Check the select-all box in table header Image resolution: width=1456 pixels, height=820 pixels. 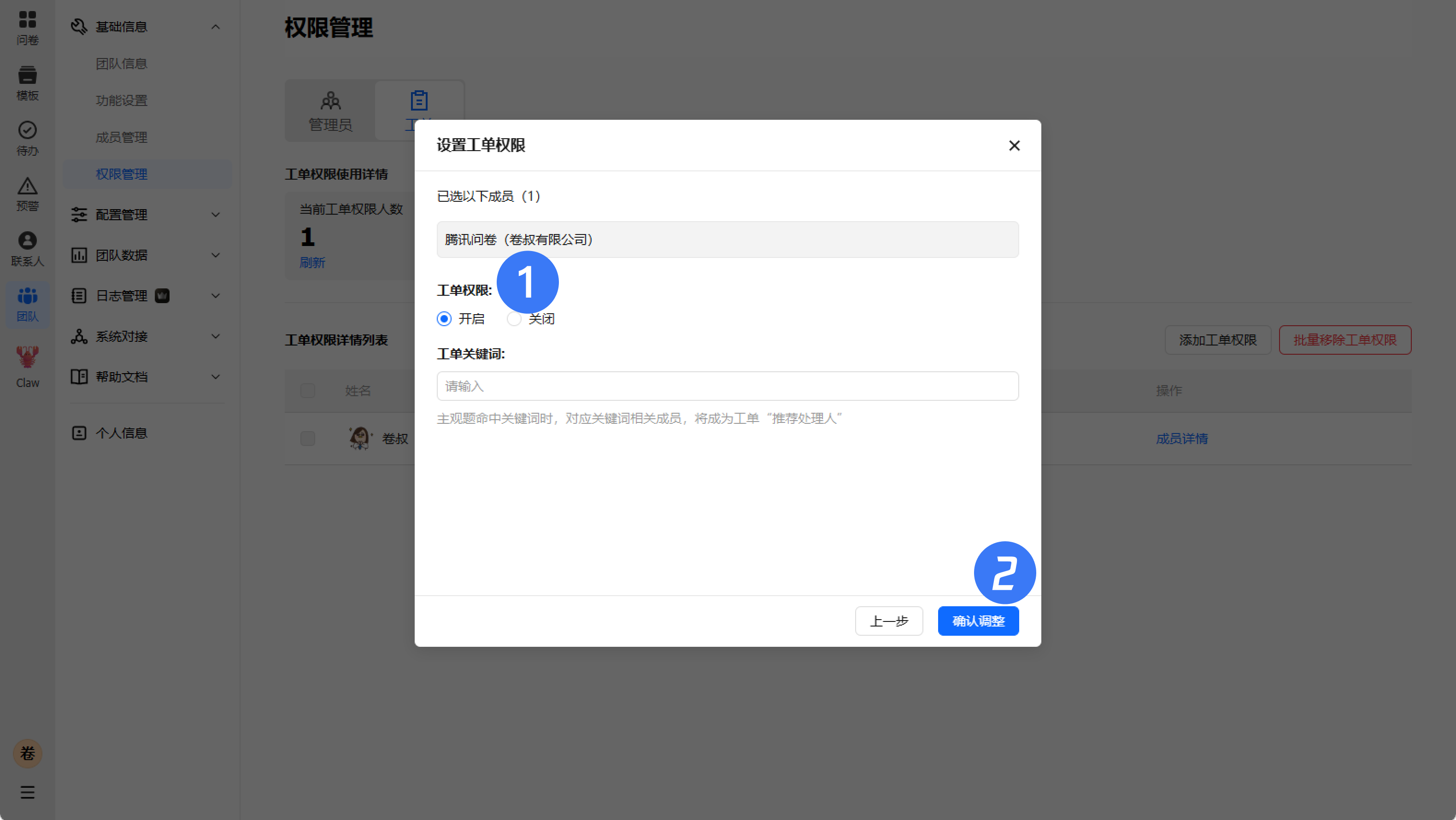pos(307,391)
